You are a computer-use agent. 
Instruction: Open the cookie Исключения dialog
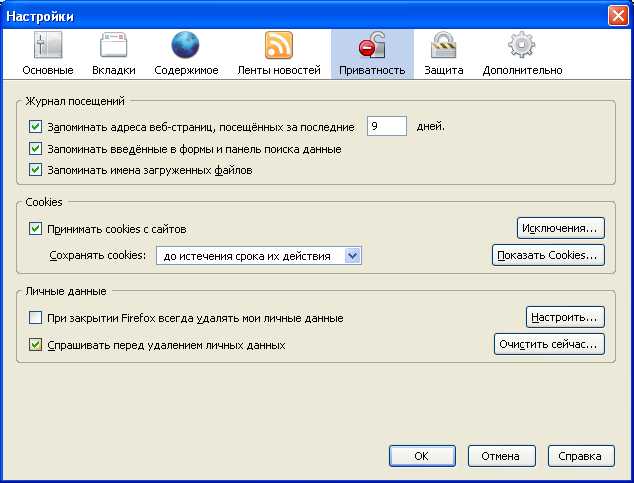561,228
